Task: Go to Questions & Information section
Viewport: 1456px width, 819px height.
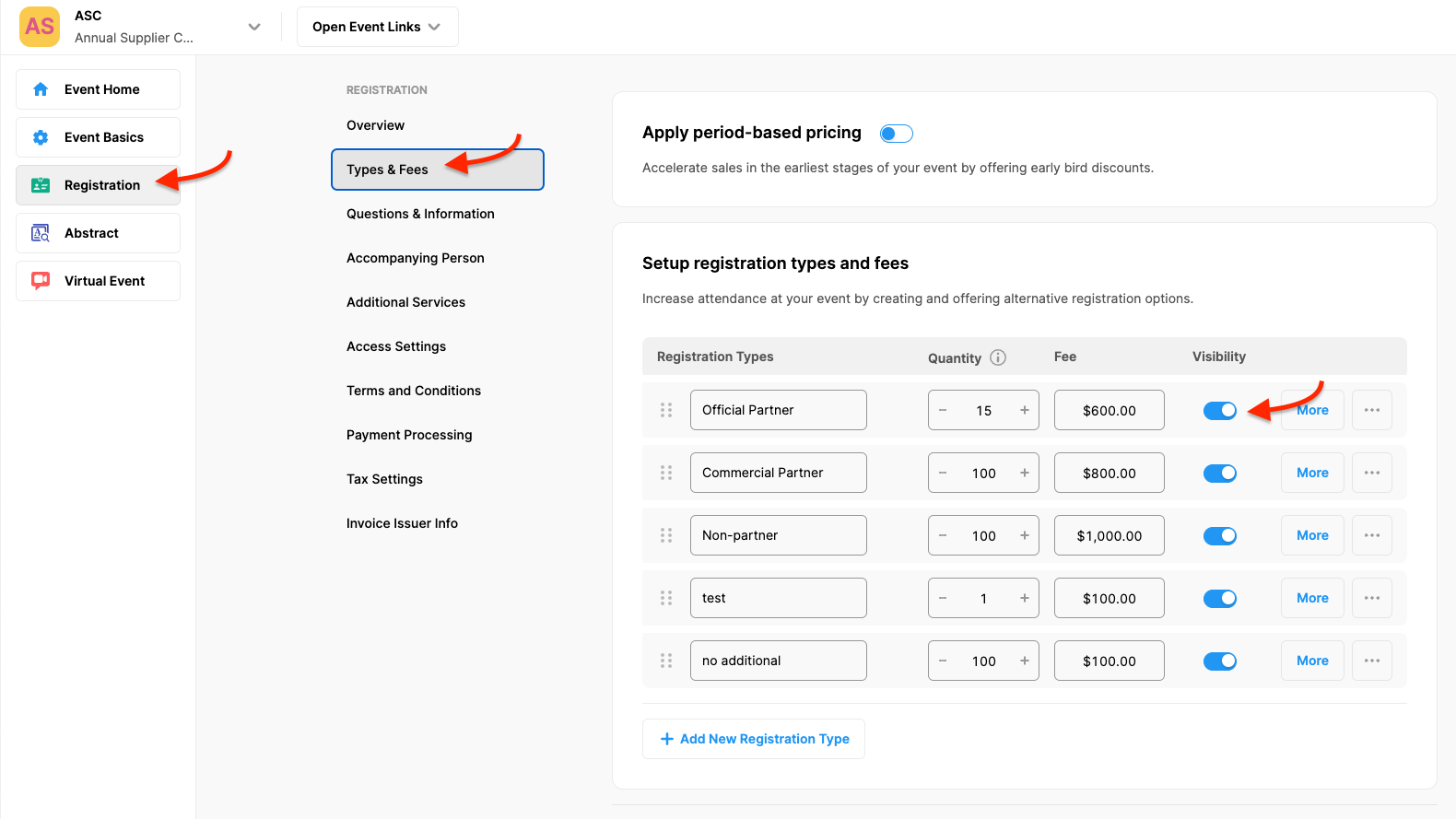Action: click(420, 214)
